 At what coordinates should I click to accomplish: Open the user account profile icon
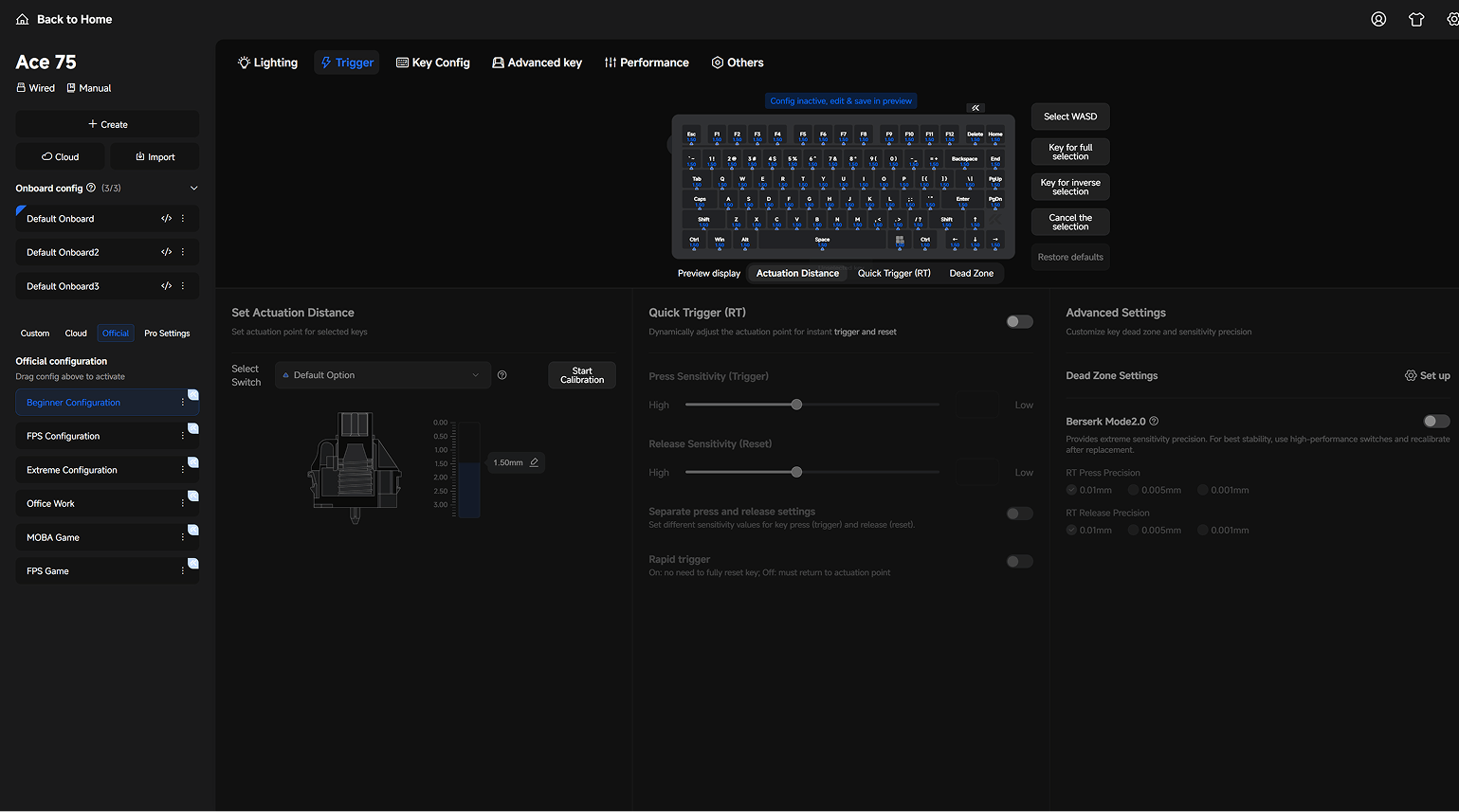(x=1378, y=19)
